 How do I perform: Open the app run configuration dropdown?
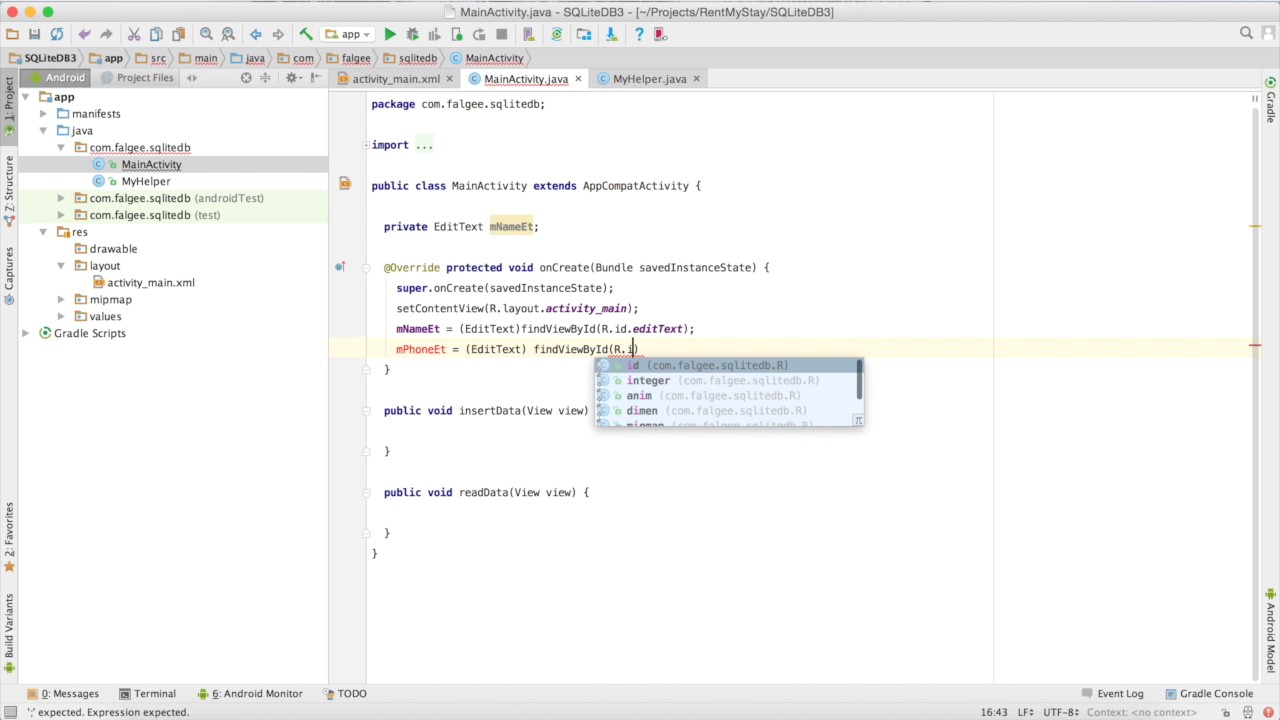coord(349,34)
